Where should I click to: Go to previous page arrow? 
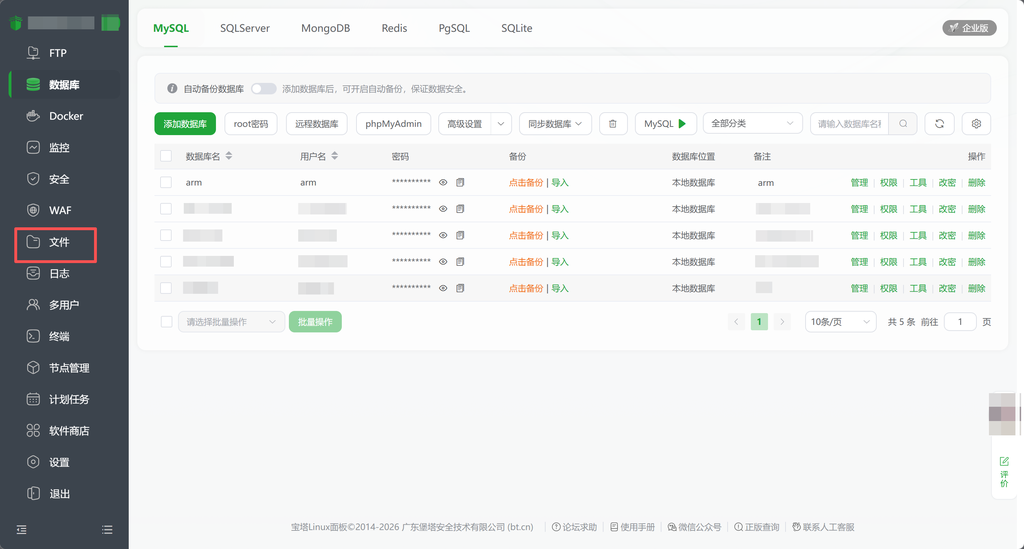736,322
